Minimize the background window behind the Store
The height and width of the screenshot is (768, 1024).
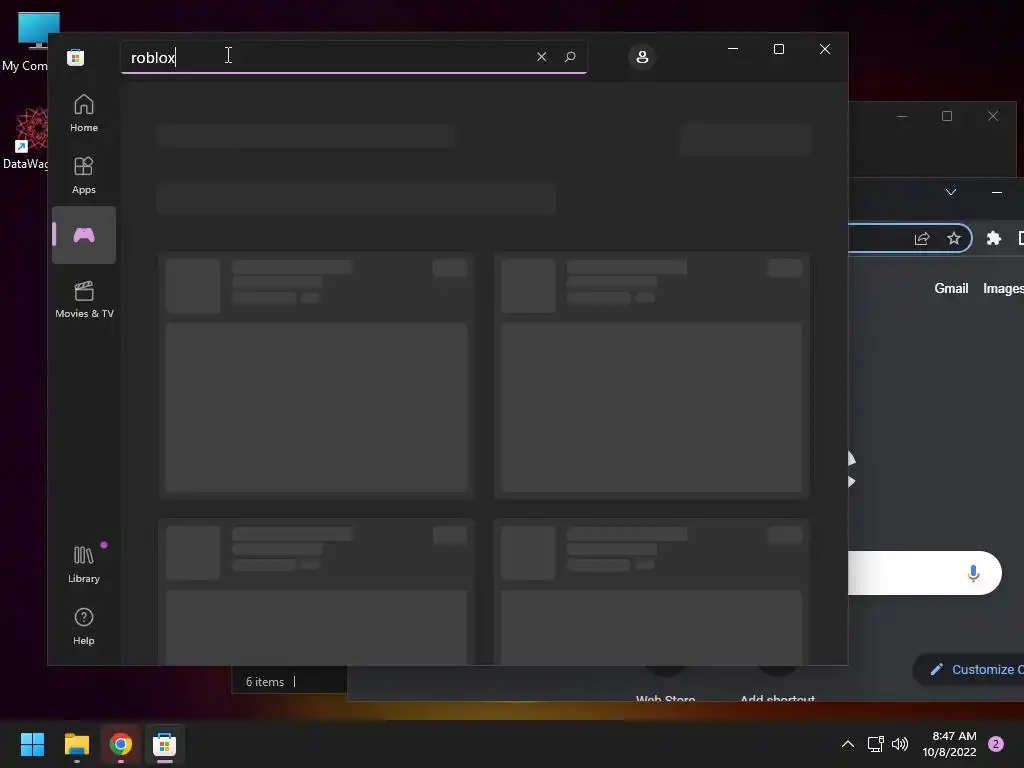coord(902,116)
